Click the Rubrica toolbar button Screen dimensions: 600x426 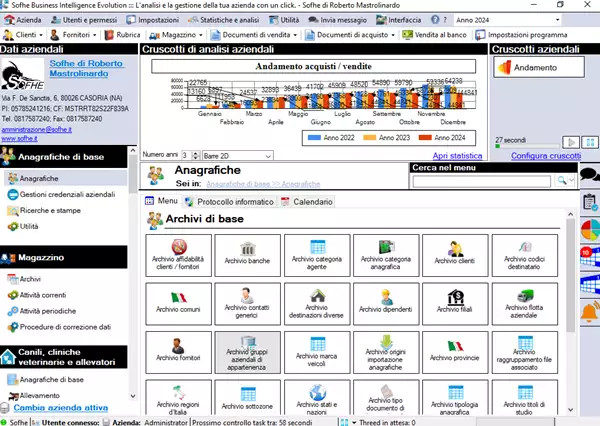click(x=122, y=35)
